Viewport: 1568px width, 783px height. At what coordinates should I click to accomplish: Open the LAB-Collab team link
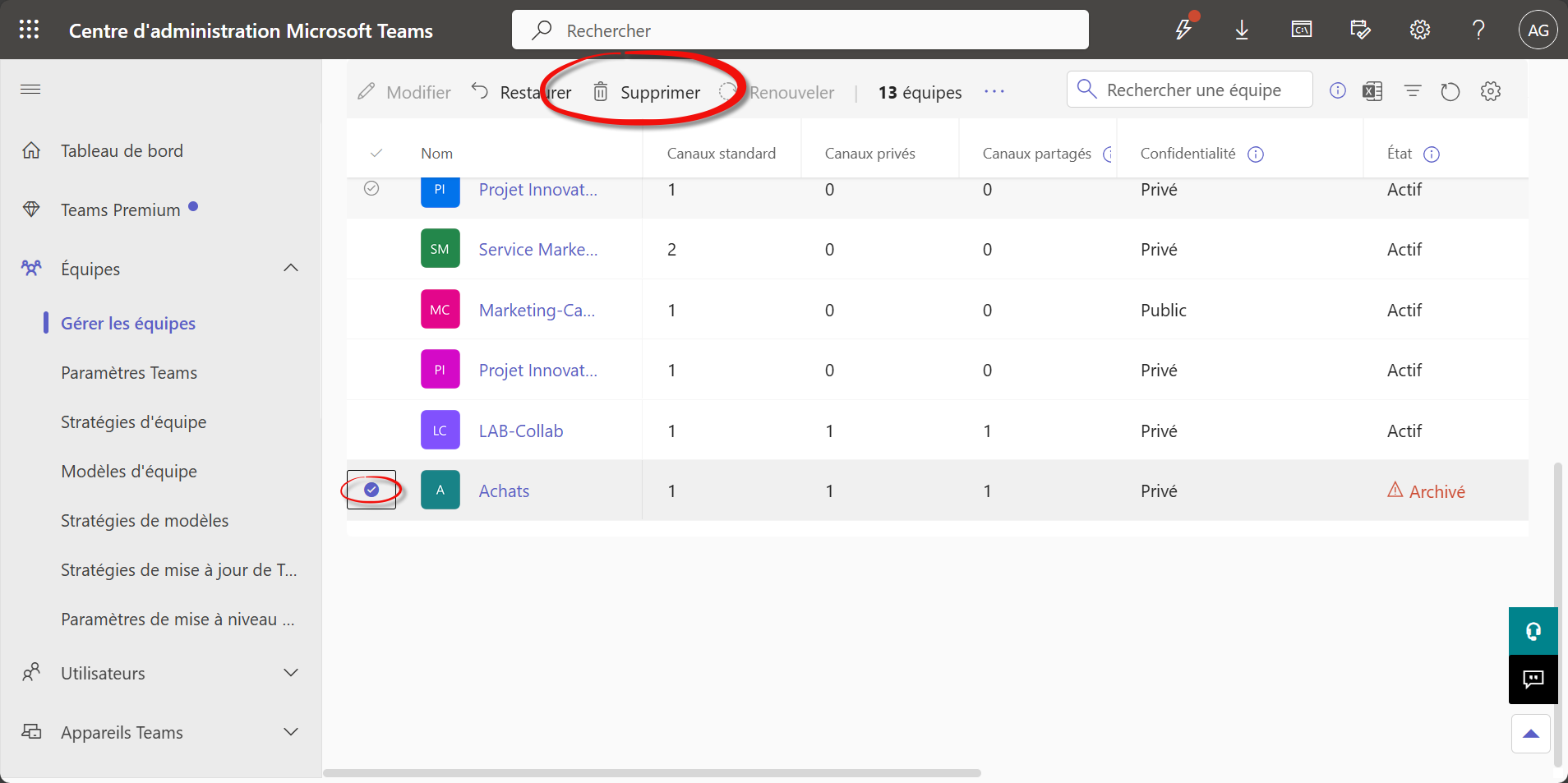(x=521, y=431)
